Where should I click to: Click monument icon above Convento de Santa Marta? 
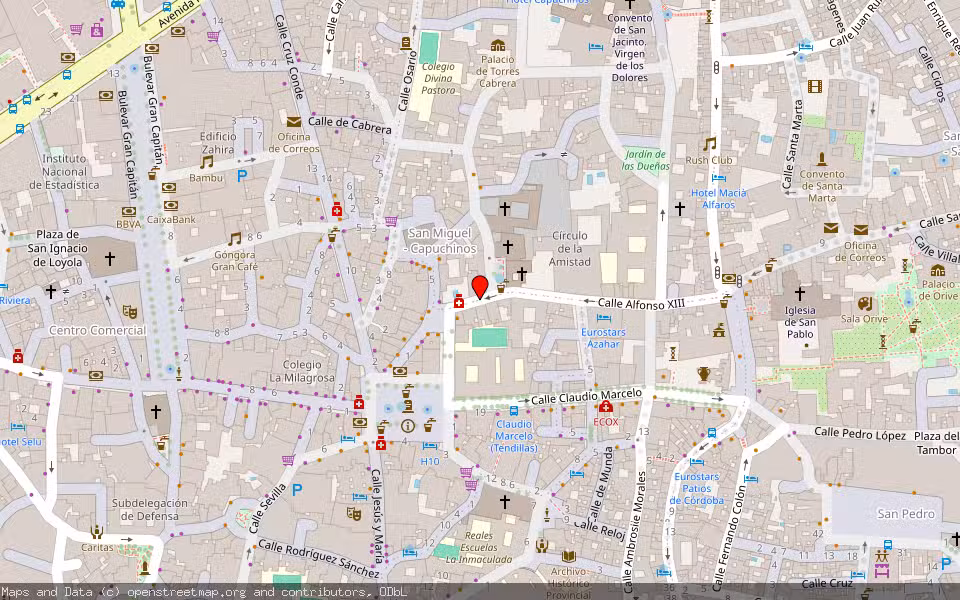click(x=822, y=159)
